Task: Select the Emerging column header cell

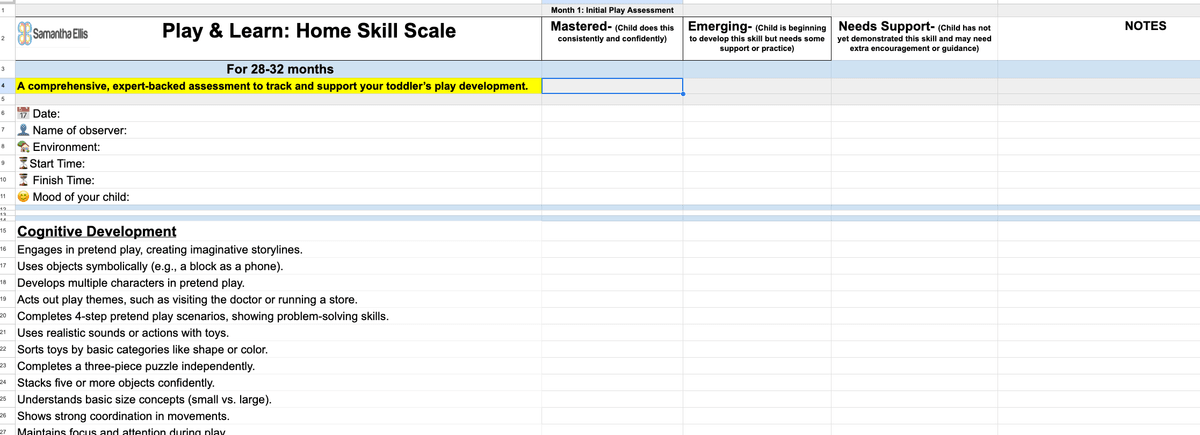Action: 757,38
